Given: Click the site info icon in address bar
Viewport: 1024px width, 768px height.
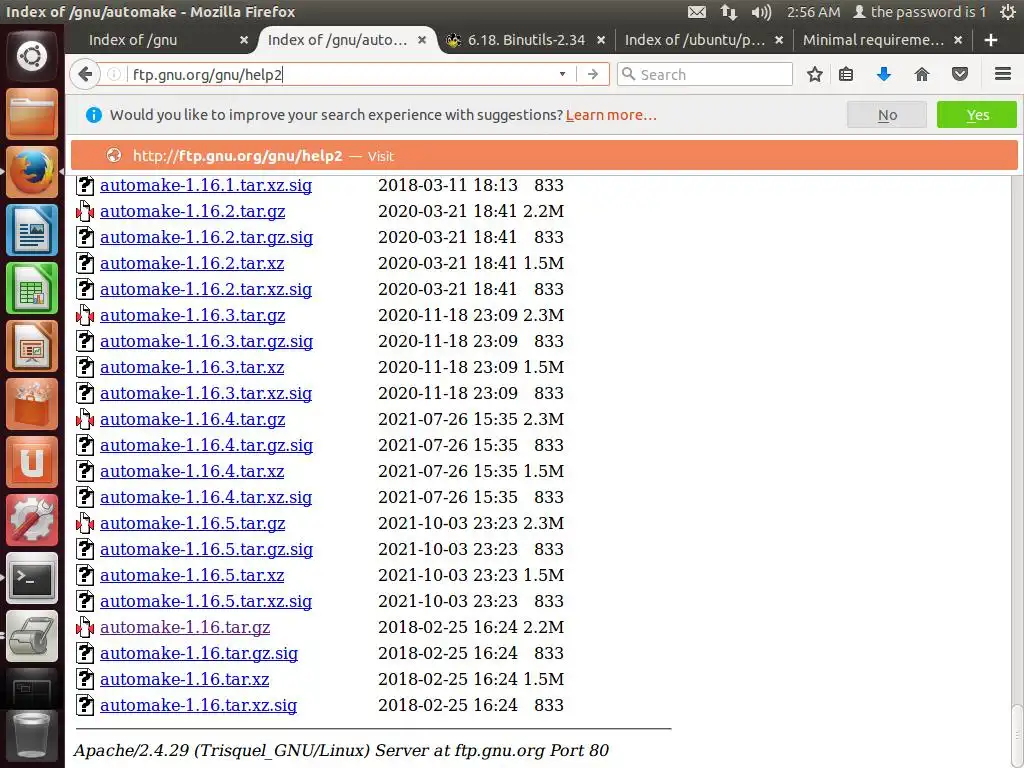Looking at the screenshot, I should click(x=114, y=74).
